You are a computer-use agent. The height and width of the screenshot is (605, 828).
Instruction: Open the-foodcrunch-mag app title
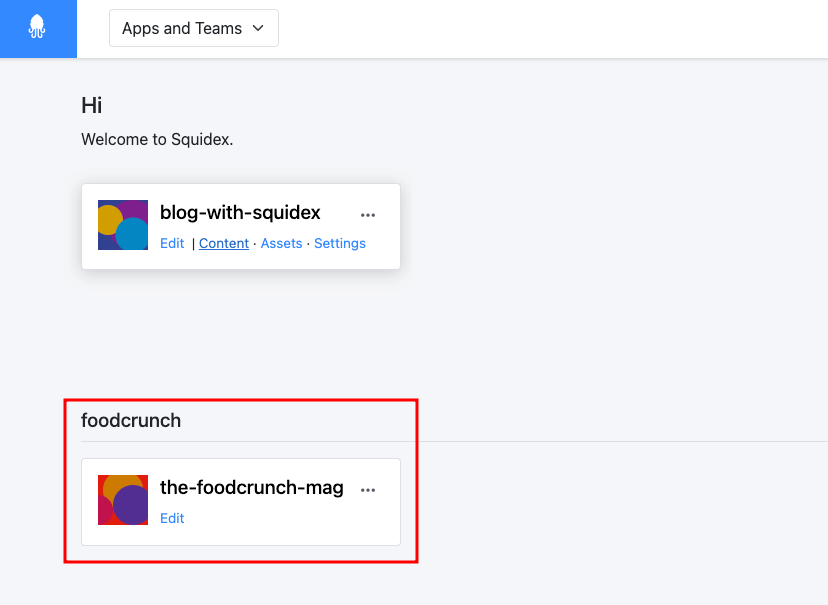pos(252,487)
